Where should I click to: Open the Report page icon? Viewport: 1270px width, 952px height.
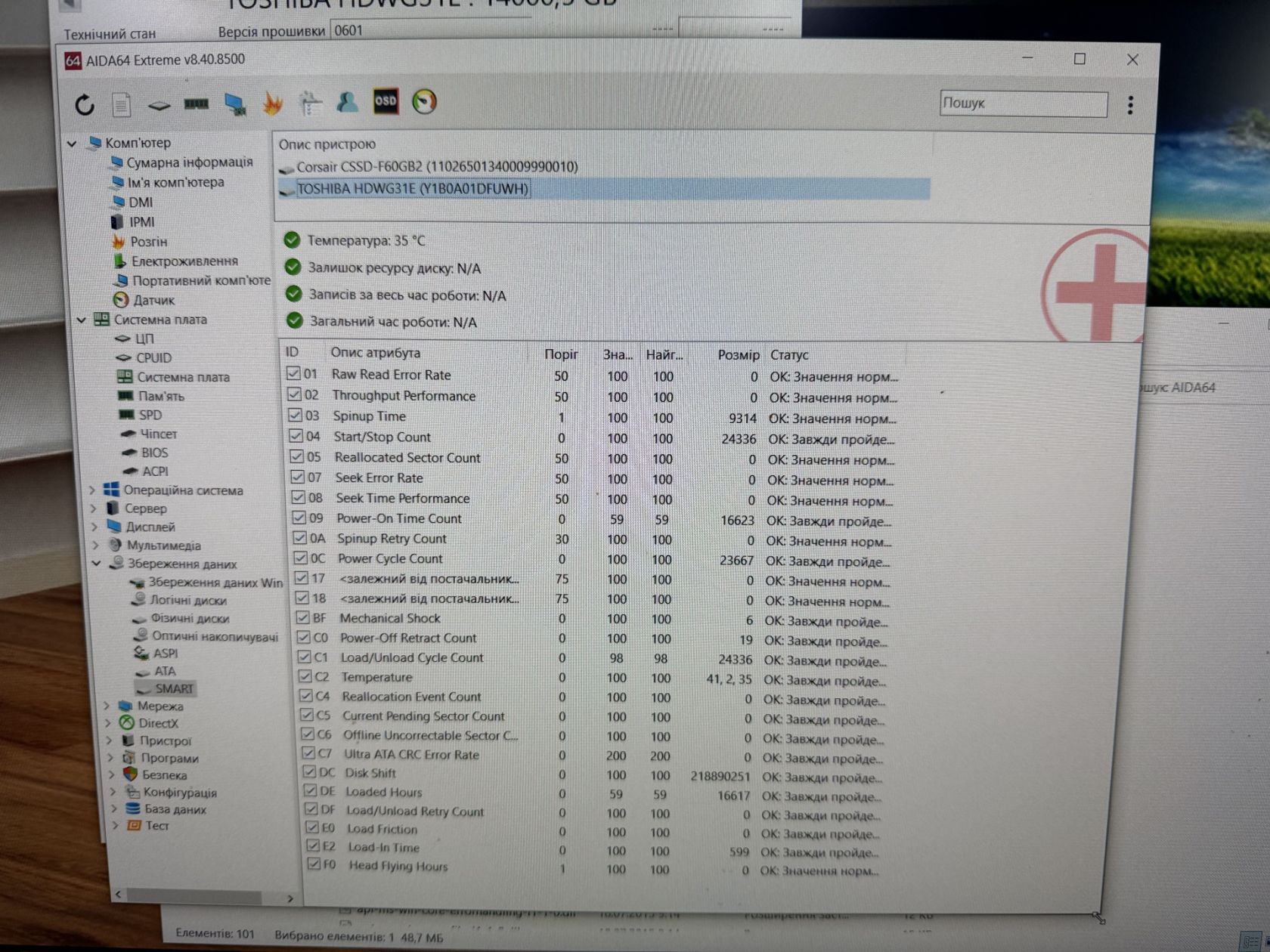[122, 104]
